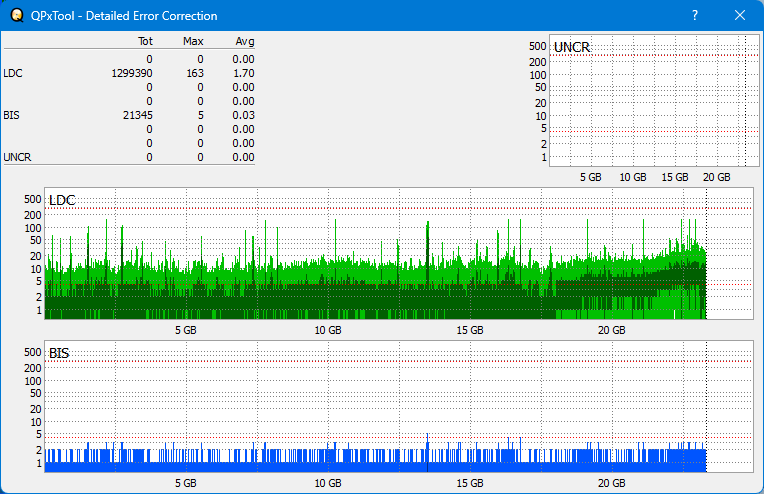Viewport: 764px width, 494px height.
Task: Select the BIS total value 21345
Action: pos(138,115)
